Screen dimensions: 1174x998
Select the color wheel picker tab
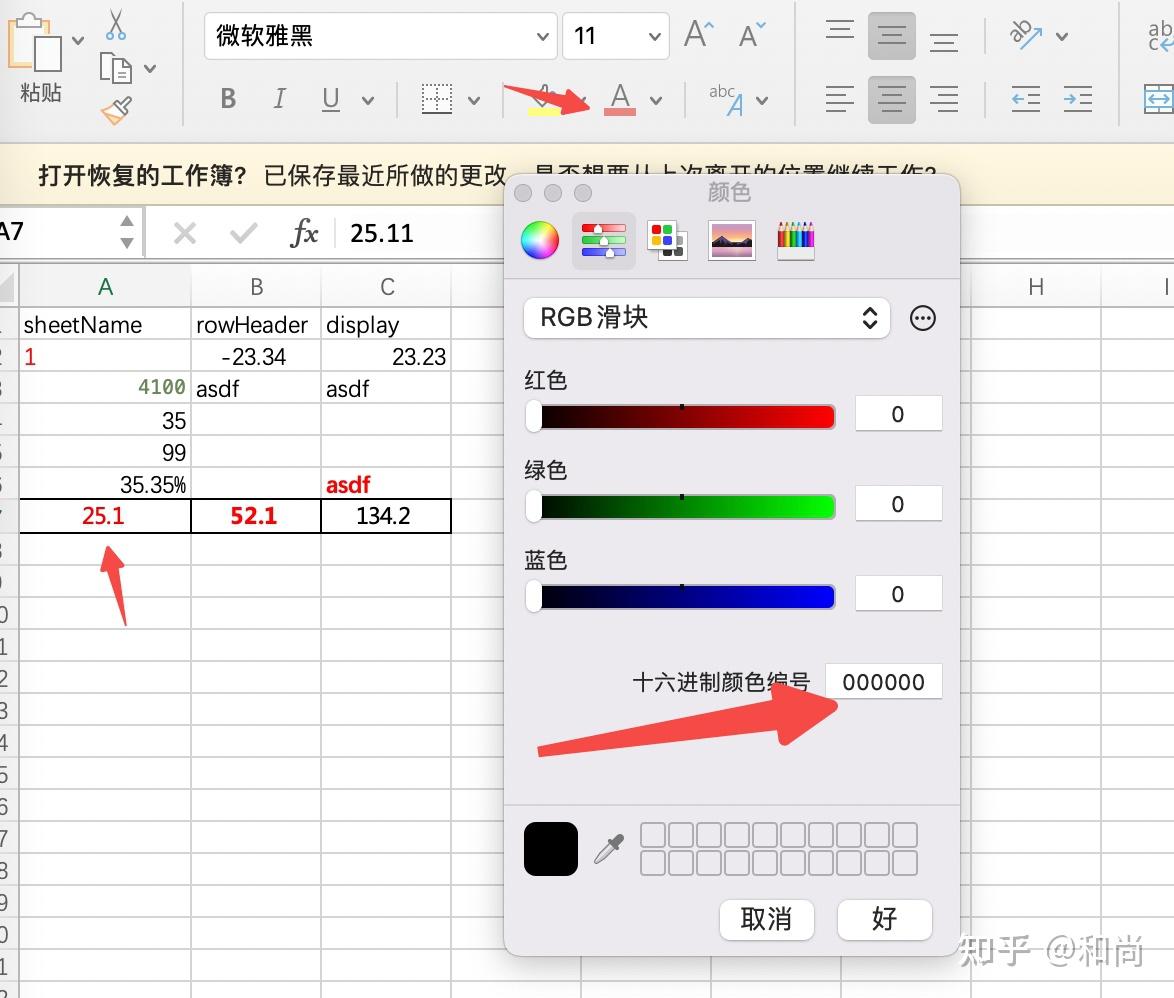coord(539,240)
